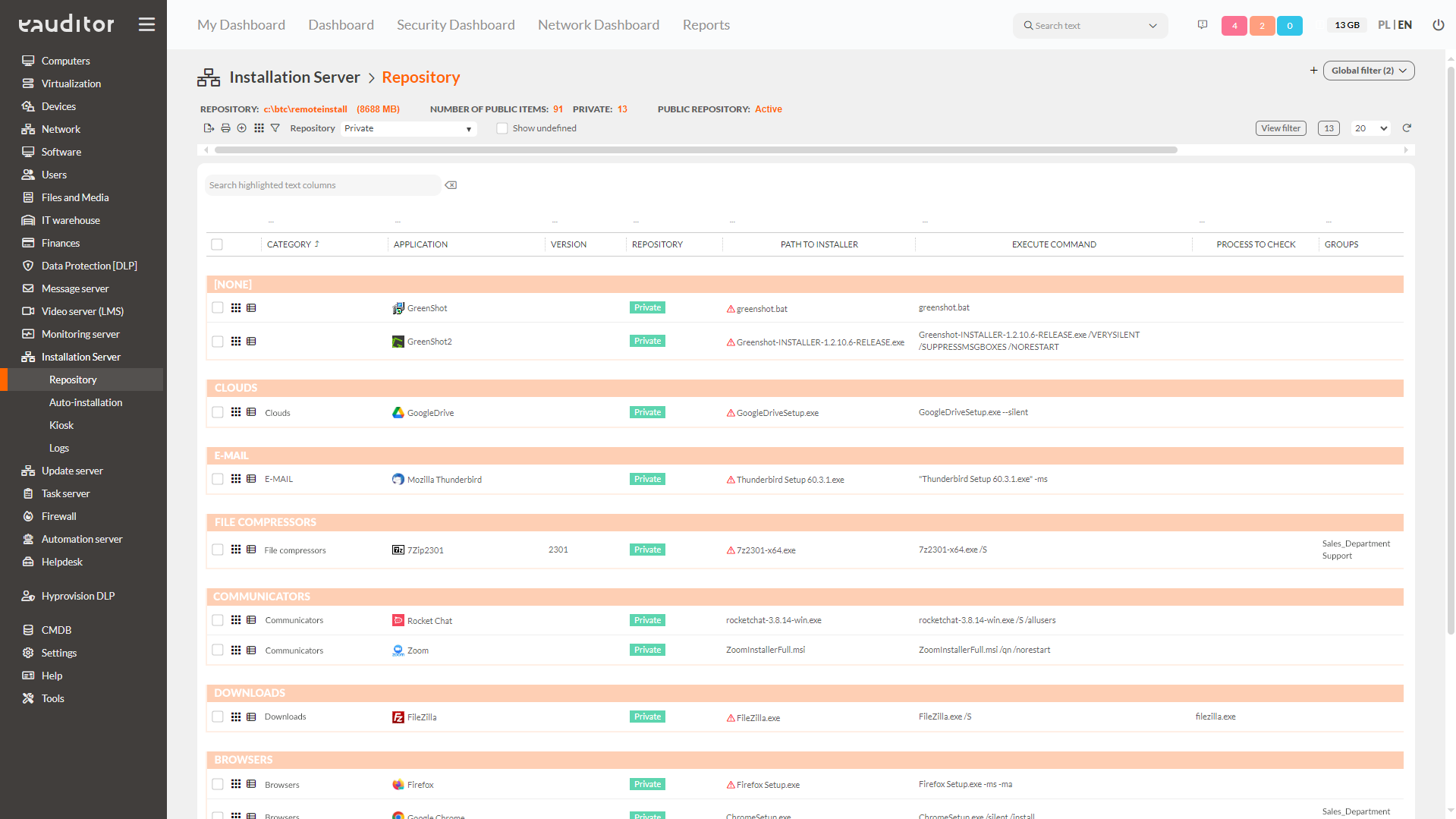The height and width of the screenshot is (819, 1456).
Task: Open details list icon for FileZilla row
Action: [251, 717]
